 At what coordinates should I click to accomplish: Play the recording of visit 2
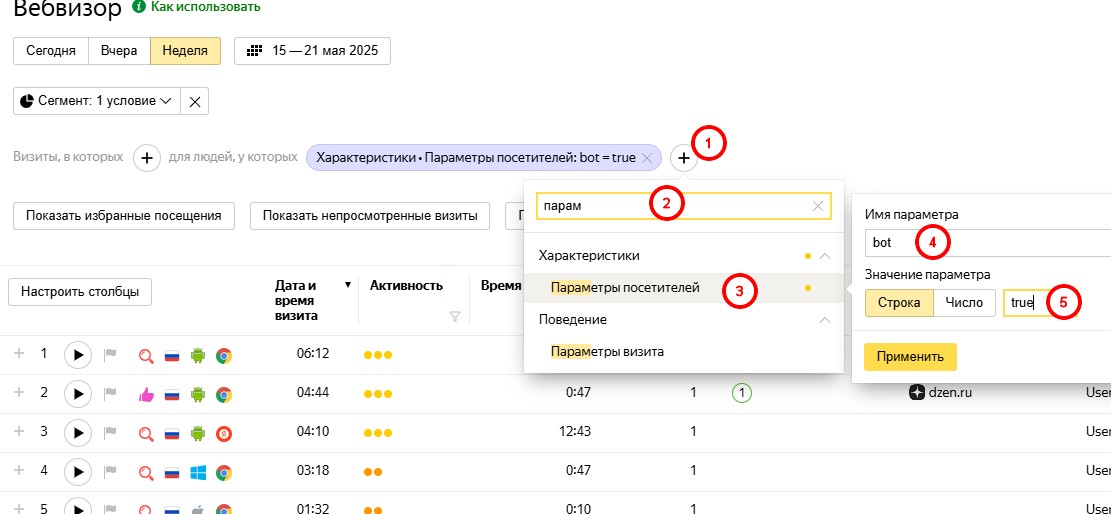click(x=78, y=393)
